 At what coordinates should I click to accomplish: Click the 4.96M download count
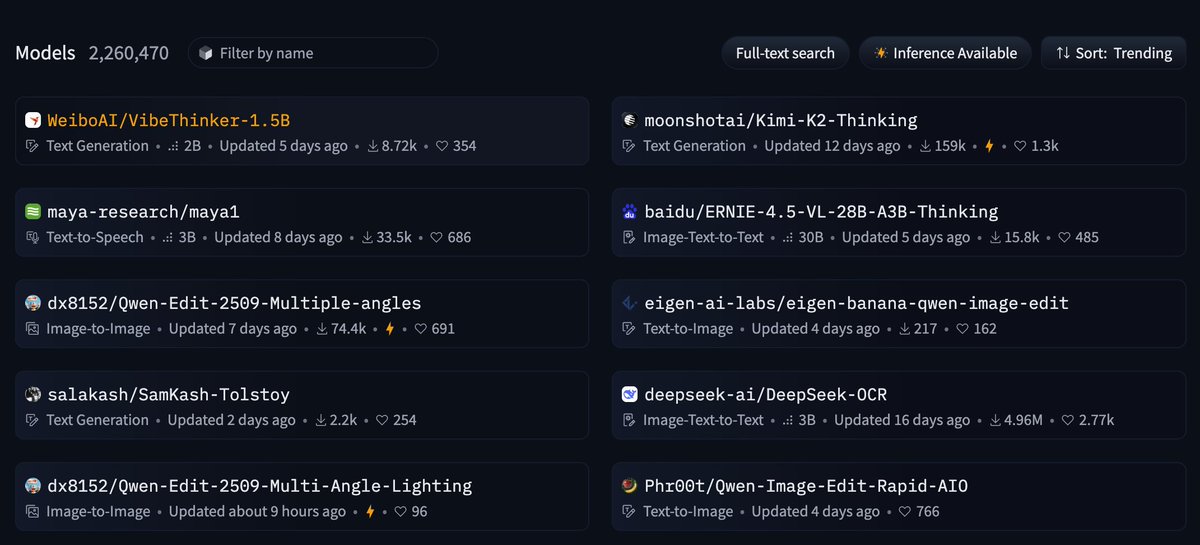pyautogui.click(x=1025, y=420)
